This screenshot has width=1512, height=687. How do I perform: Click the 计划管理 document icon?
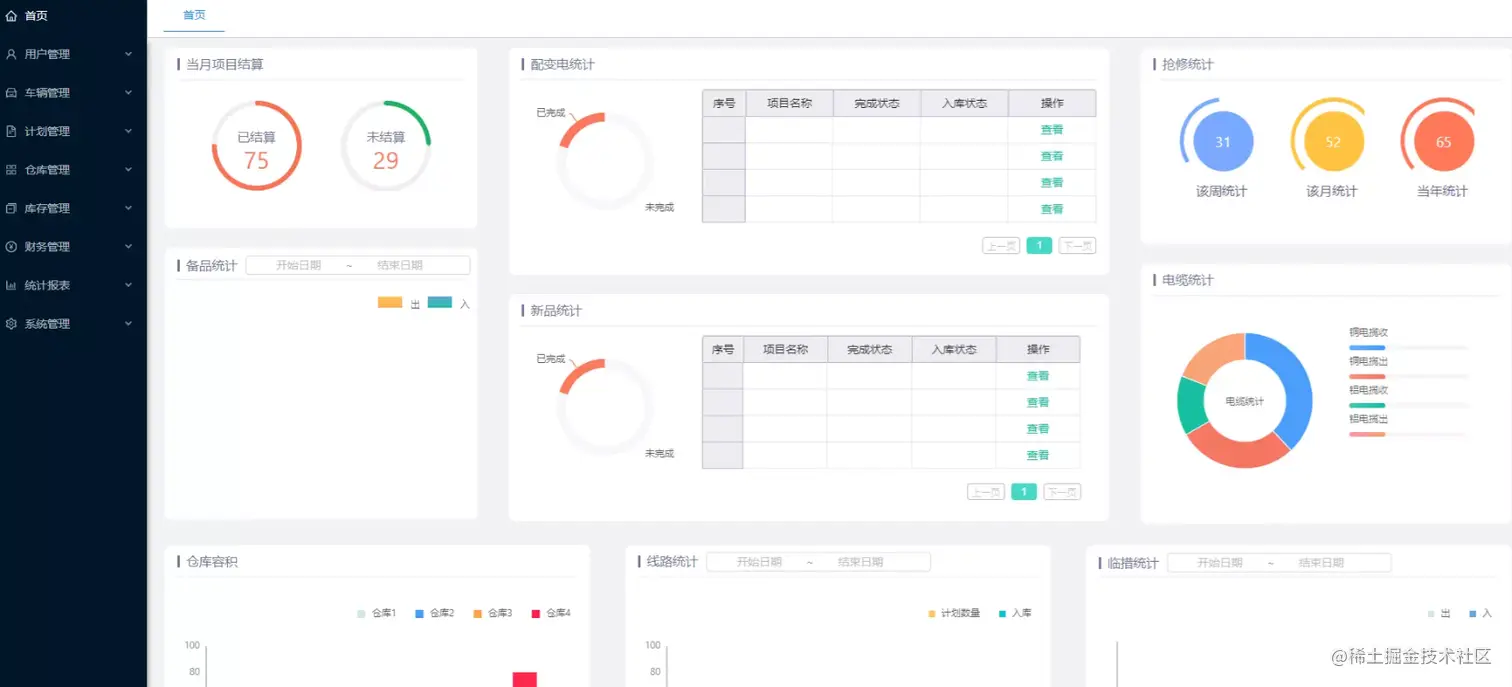[x=11, y=131]
